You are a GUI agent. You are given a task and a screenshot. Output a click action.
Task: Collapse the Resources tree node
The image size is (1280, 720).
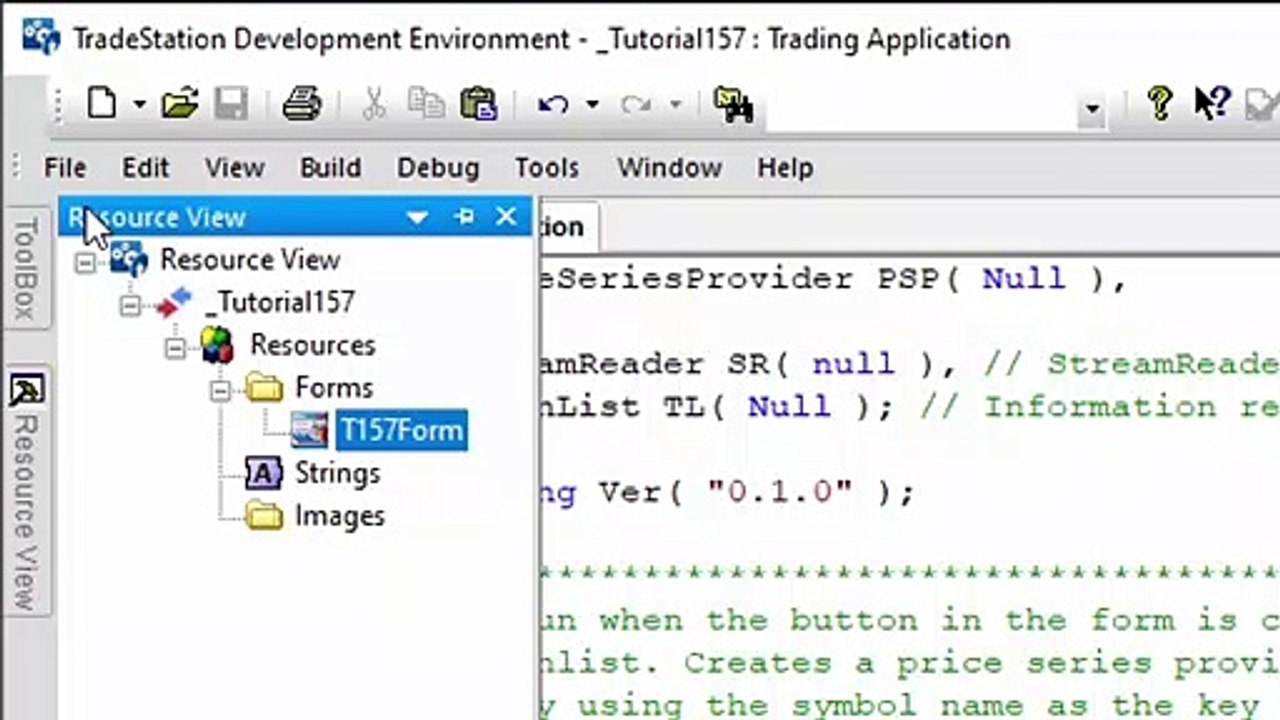(x=176, y=347)
